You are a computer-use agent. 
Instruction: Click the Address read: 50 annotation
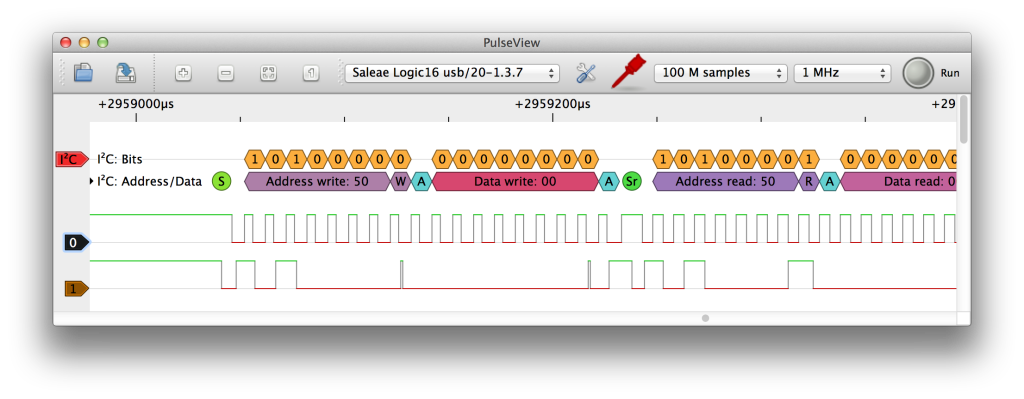(x=726, y=182)
